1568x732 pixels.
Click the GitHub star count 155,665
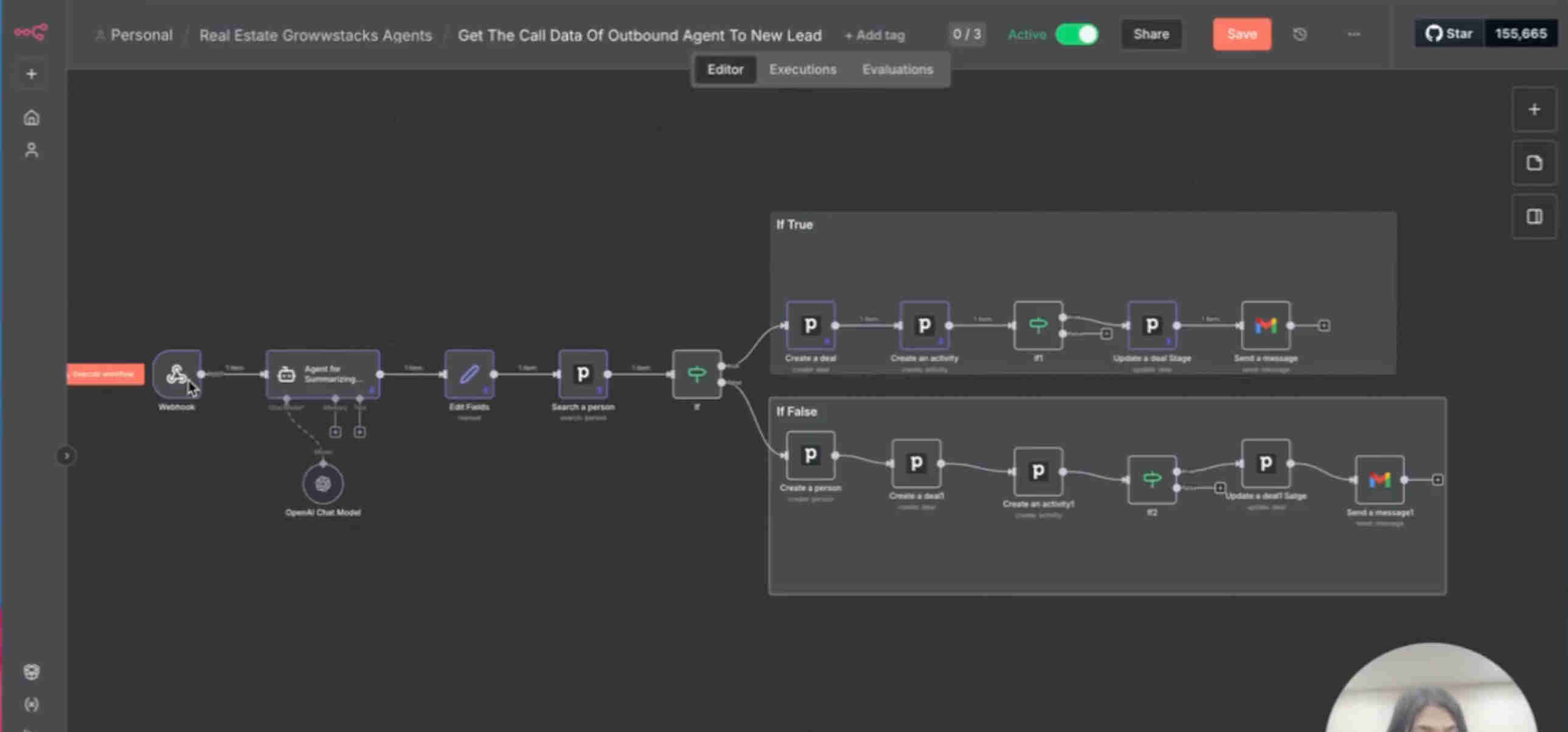click(1521, 33)
